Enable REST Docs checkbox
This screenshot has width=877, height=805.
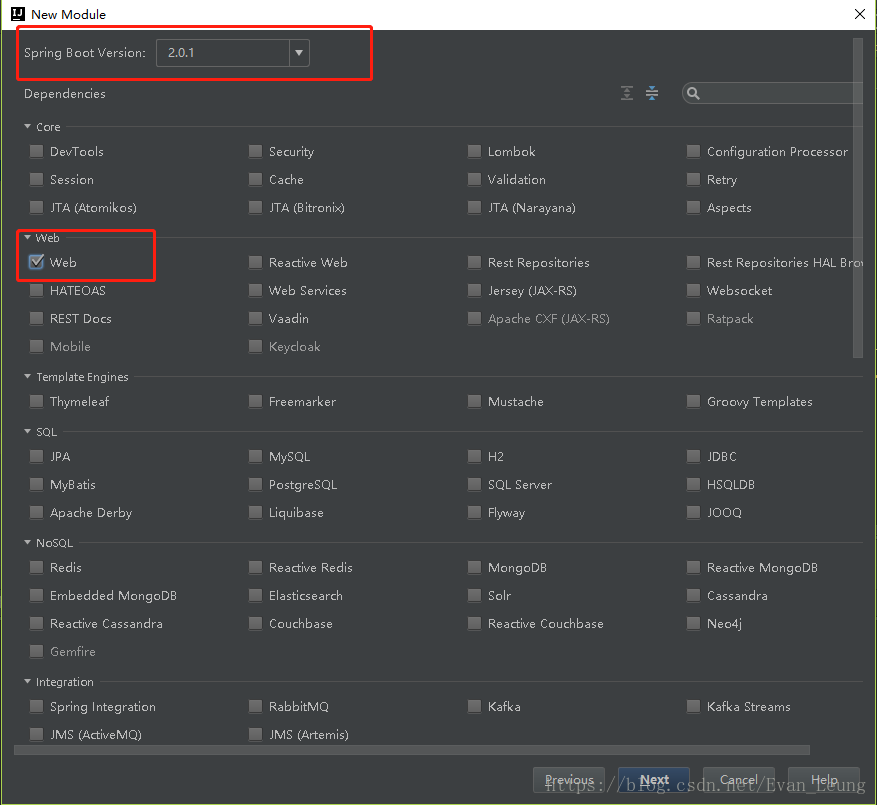pos(36,318)
